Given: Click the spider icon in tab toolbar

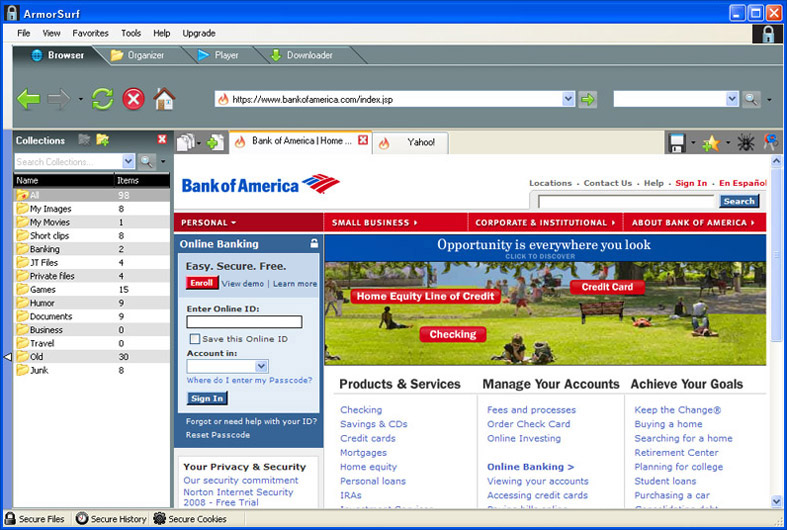Looking at the screenshot, I should (746, 143).
